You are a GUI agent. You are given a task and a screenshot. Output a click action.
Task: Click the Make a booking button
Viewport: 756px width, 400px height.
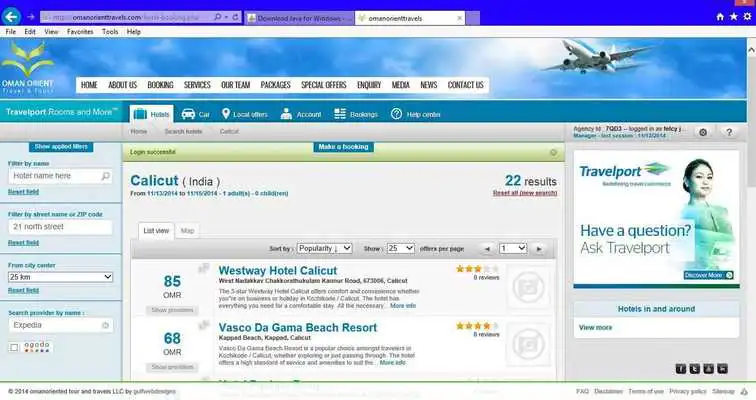pos(343,147)
